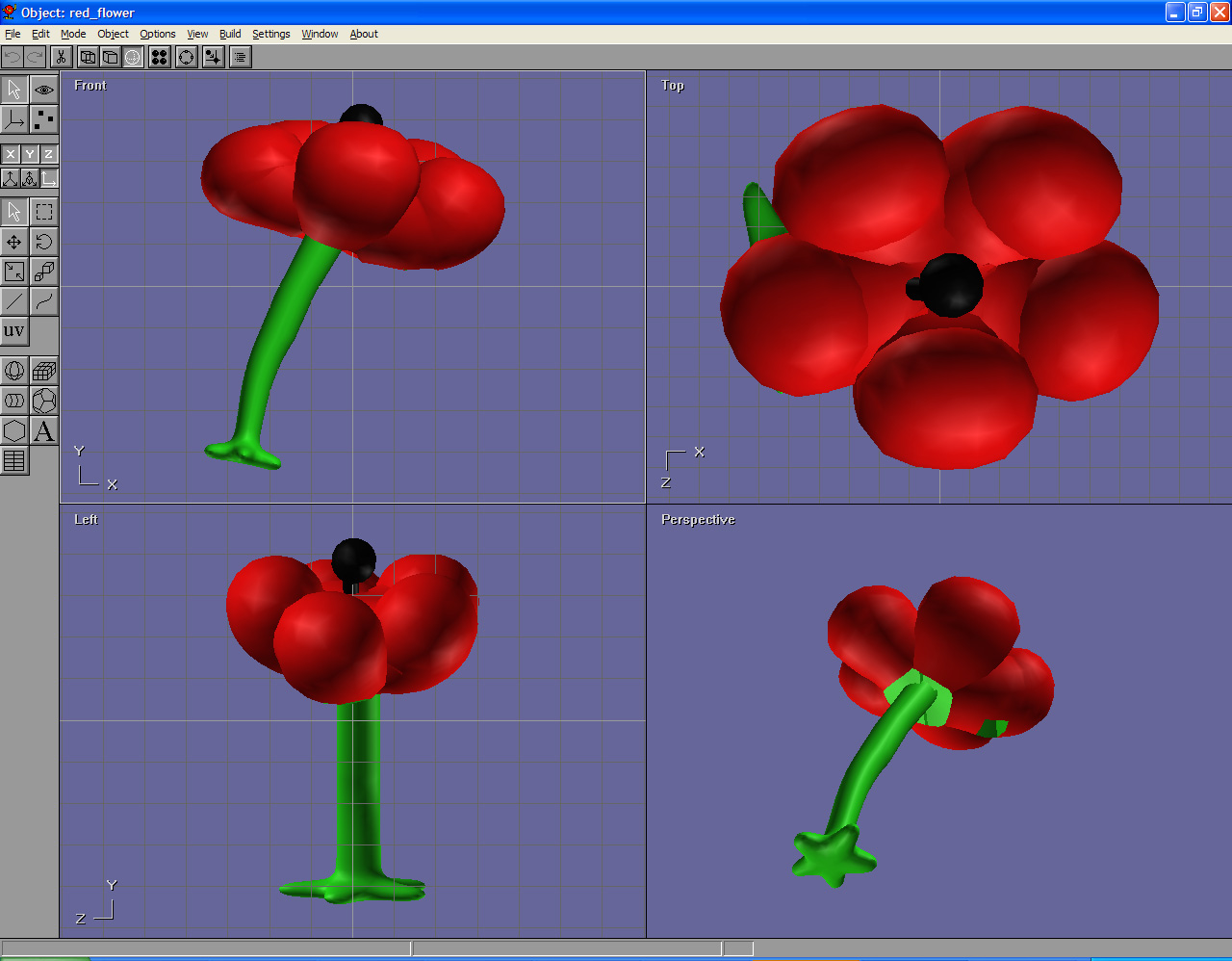Pick the Drag Select rectangle tool
The height and width of the screenshot is (961, 1232).
44,212
